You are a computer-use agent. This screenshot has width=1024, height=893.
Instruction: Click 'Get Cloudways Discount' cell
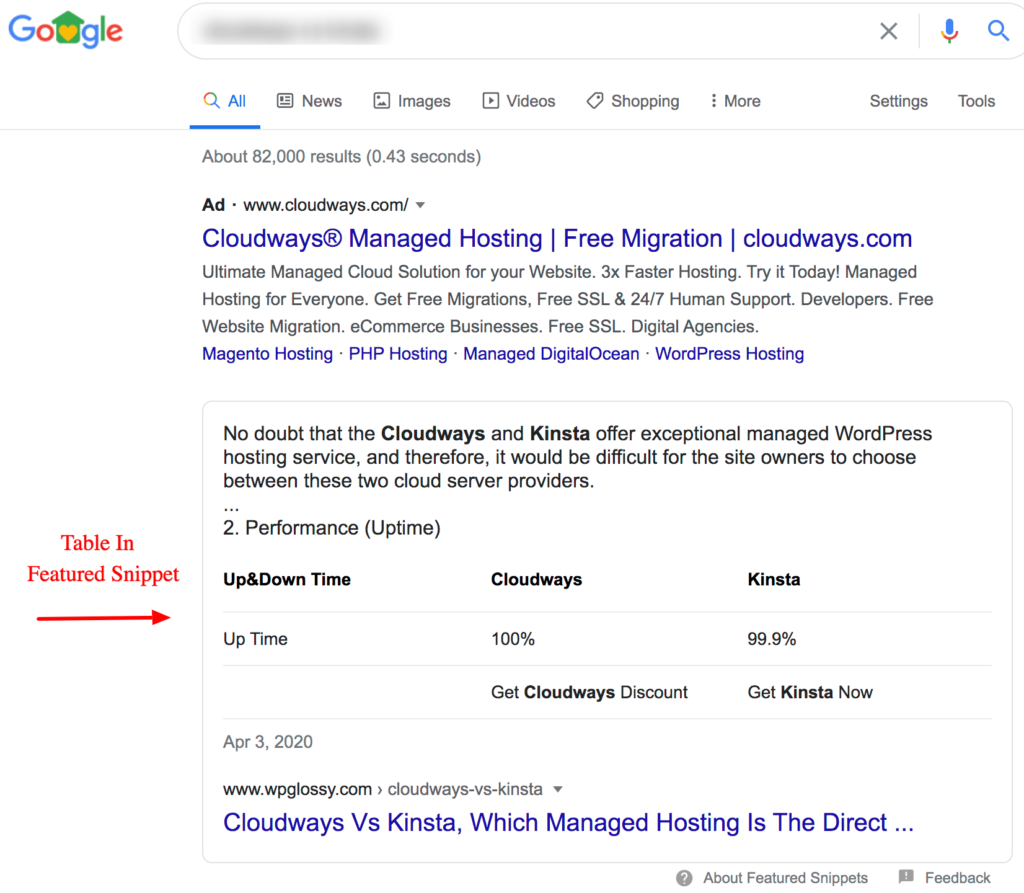[x=589, y=692]
